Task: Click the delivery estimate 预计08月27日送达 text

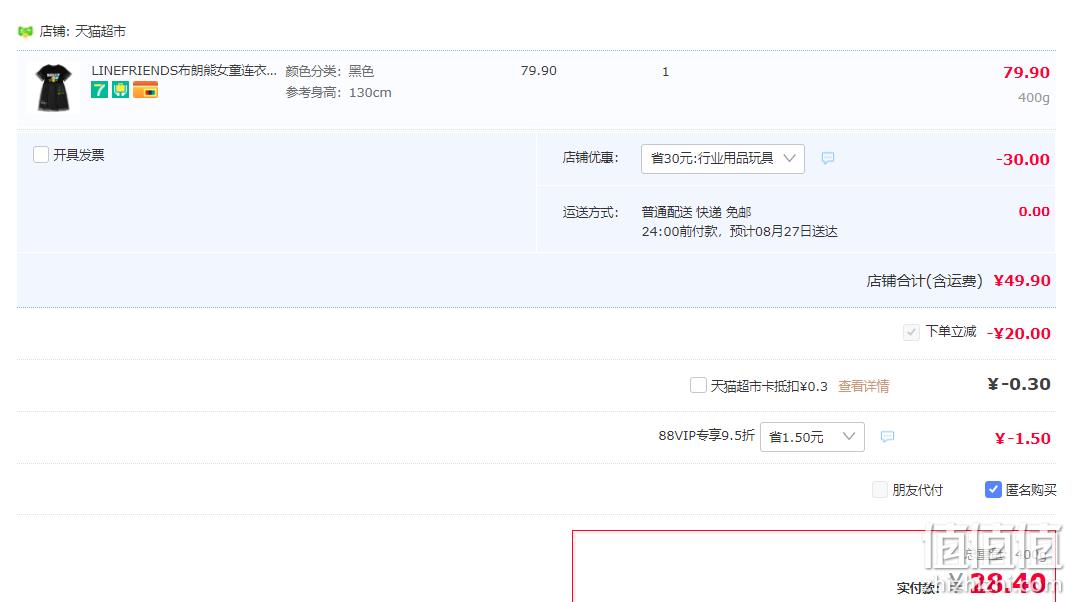Action: pos(783,231)
